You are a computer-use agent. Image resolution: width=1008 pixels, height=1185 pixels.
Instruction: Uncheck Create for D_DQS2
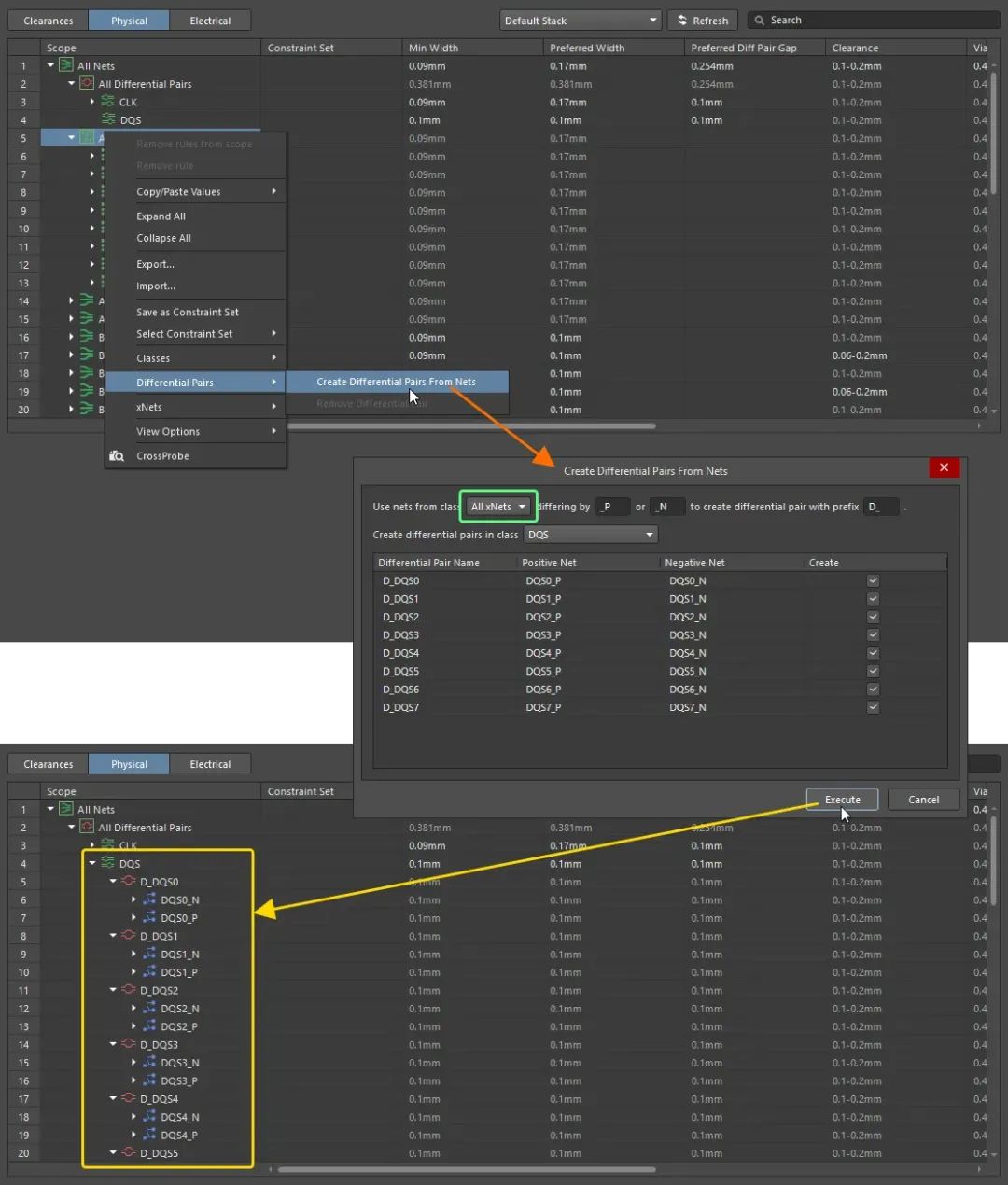click(x=873, y=617)
